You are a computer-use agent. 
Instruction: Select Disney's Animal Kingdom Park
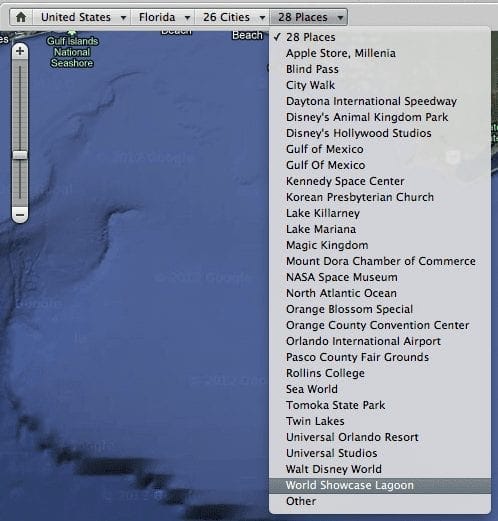tap(380, 117)
